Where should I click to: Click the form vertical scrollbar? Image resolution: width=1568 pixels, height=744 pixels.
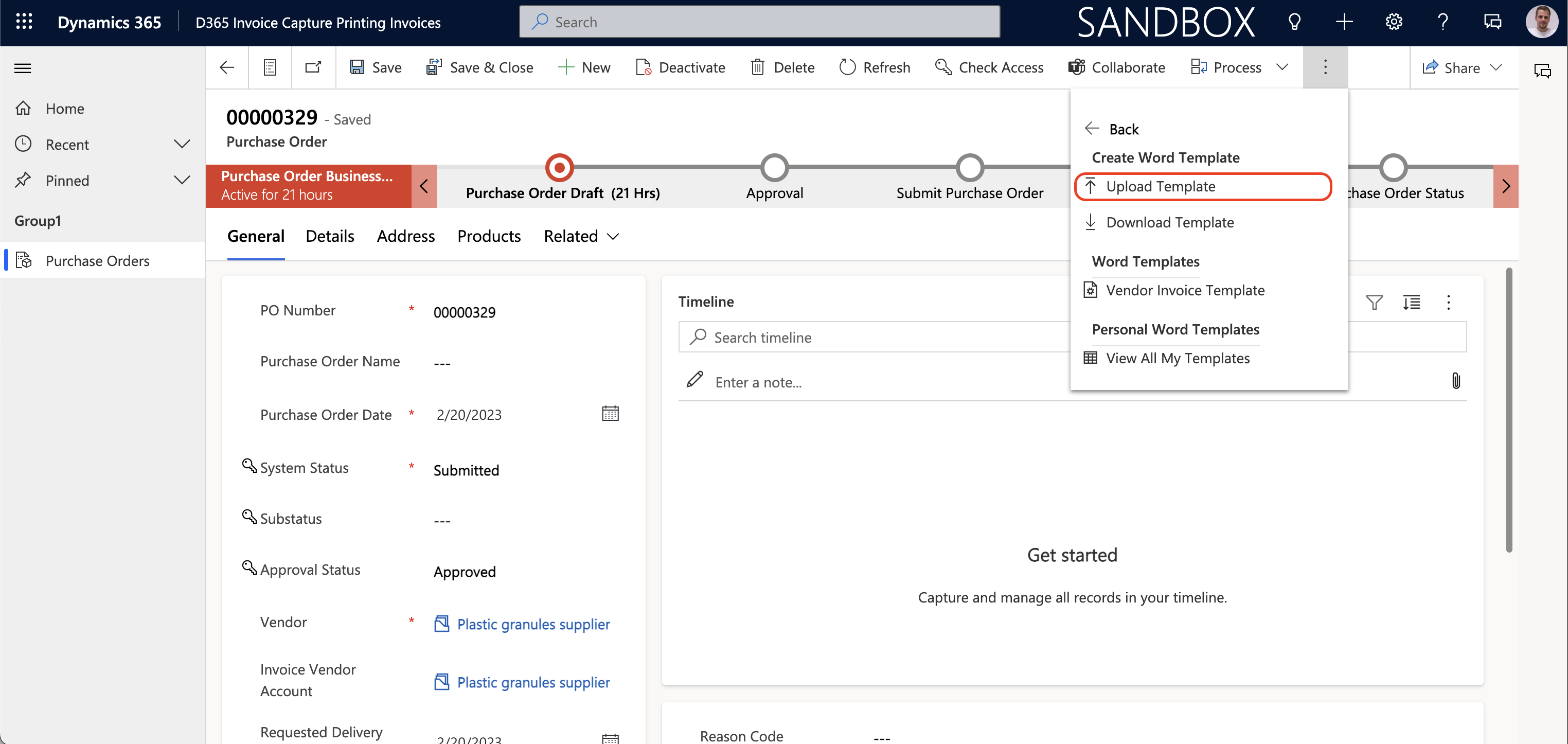point(1509,410)
